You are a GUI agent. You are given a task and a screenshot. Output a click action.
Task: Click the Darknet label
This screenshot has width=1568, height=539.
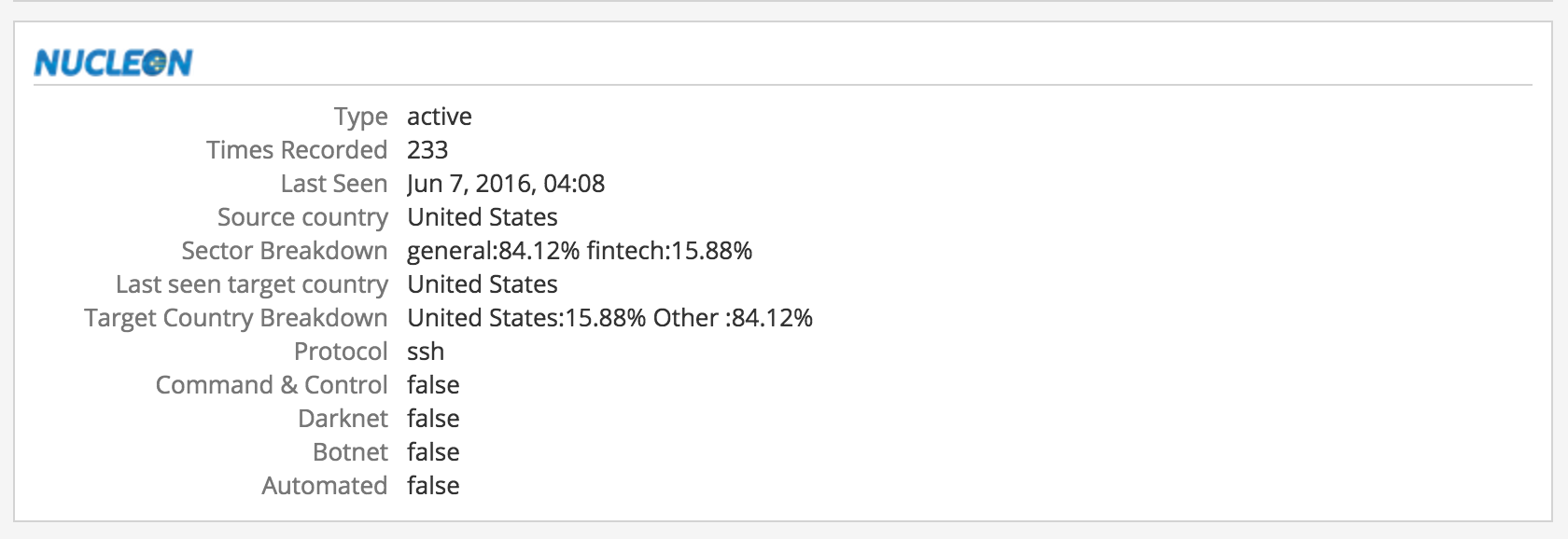(343, 419)
